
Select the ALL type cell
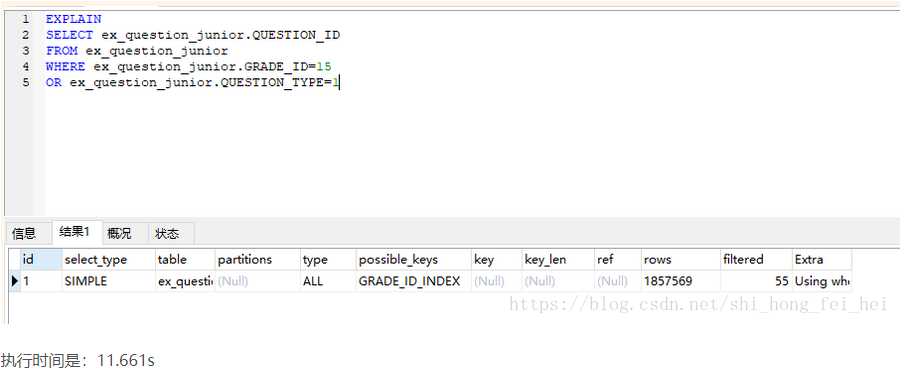coord(328,281)
